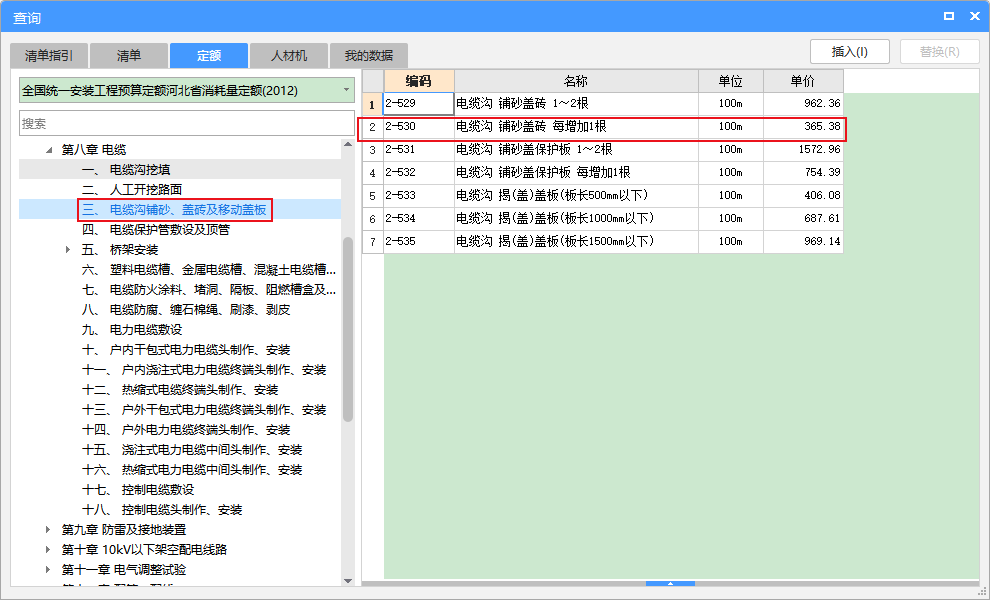Select 八、电缆防腐、缠石棉绳、刷漆、剥皮

[186, 309]
